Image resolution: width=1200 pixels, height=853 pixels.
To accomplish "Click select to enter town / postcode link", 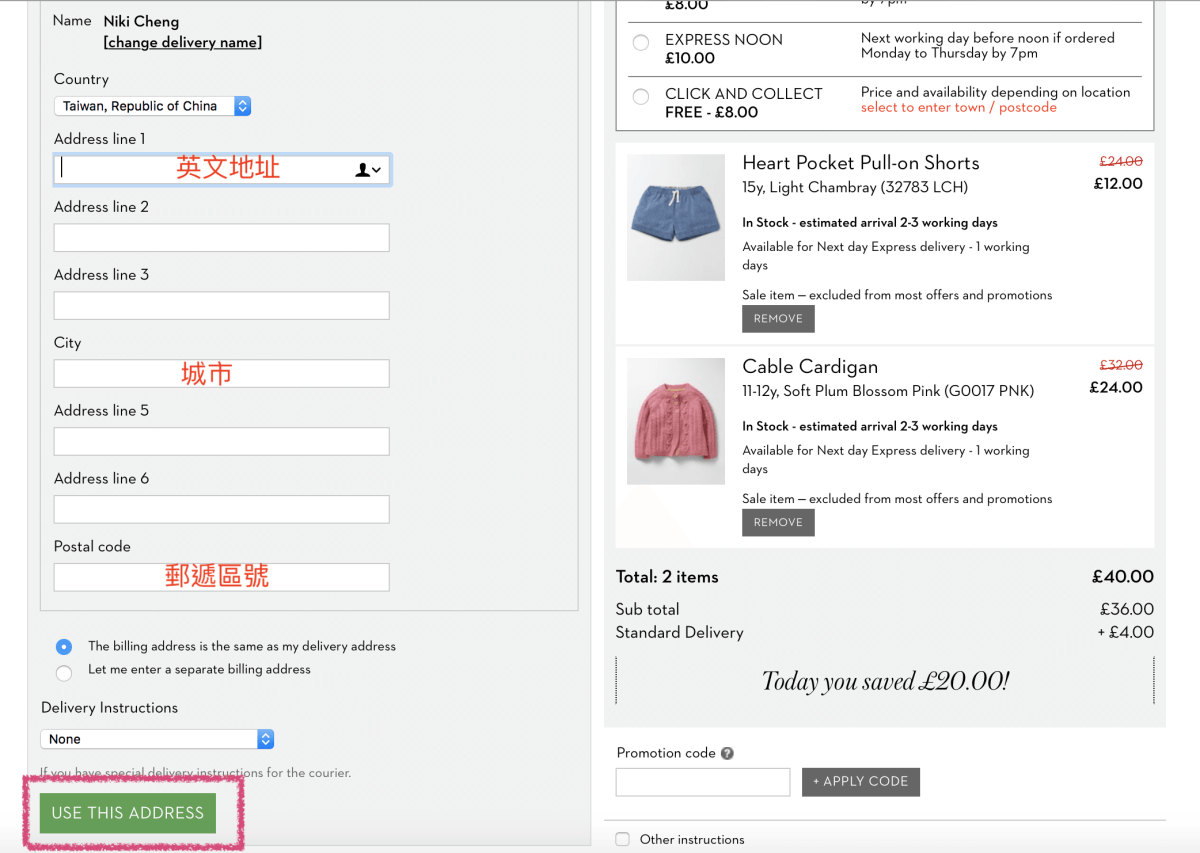I will click(958, 108).
